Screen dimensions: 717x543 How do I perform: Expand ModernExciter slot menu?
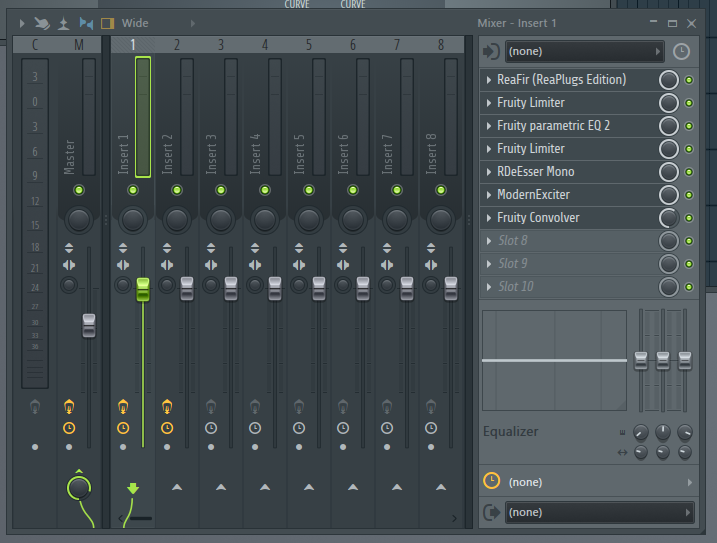click(489, 195)
